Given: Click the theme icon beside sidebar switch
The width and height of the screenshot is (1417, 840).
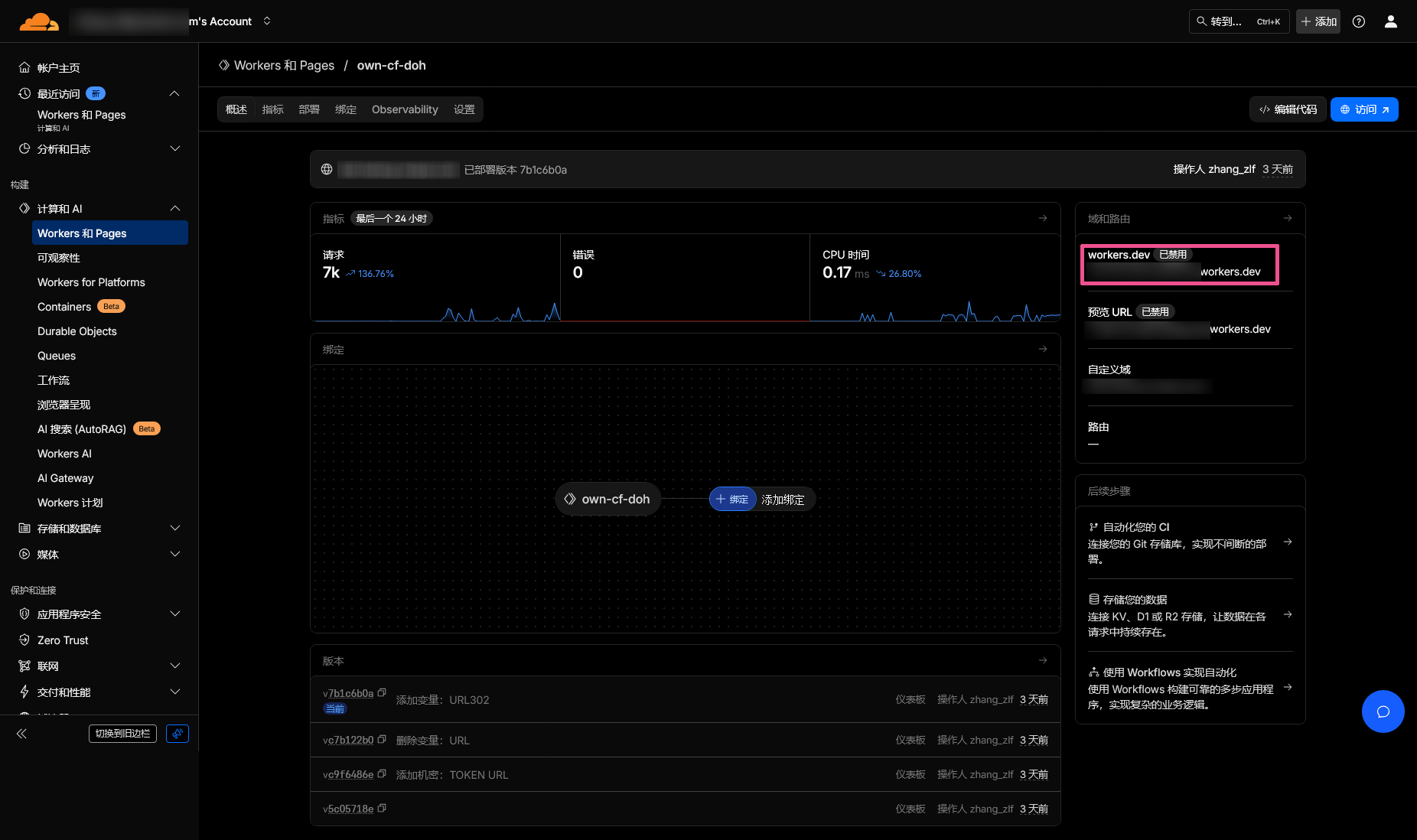Looking at the screenshot, I should pos(178,734).
